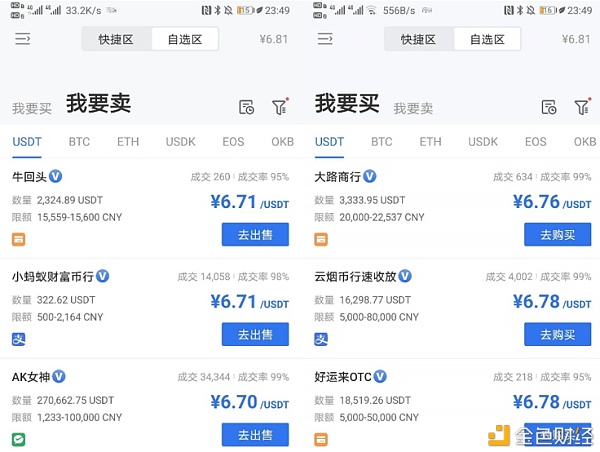Screen dimensions: 600x452
Task: Tap WeChat payment icon of AK女神
Action: click(x=18, y=439)
